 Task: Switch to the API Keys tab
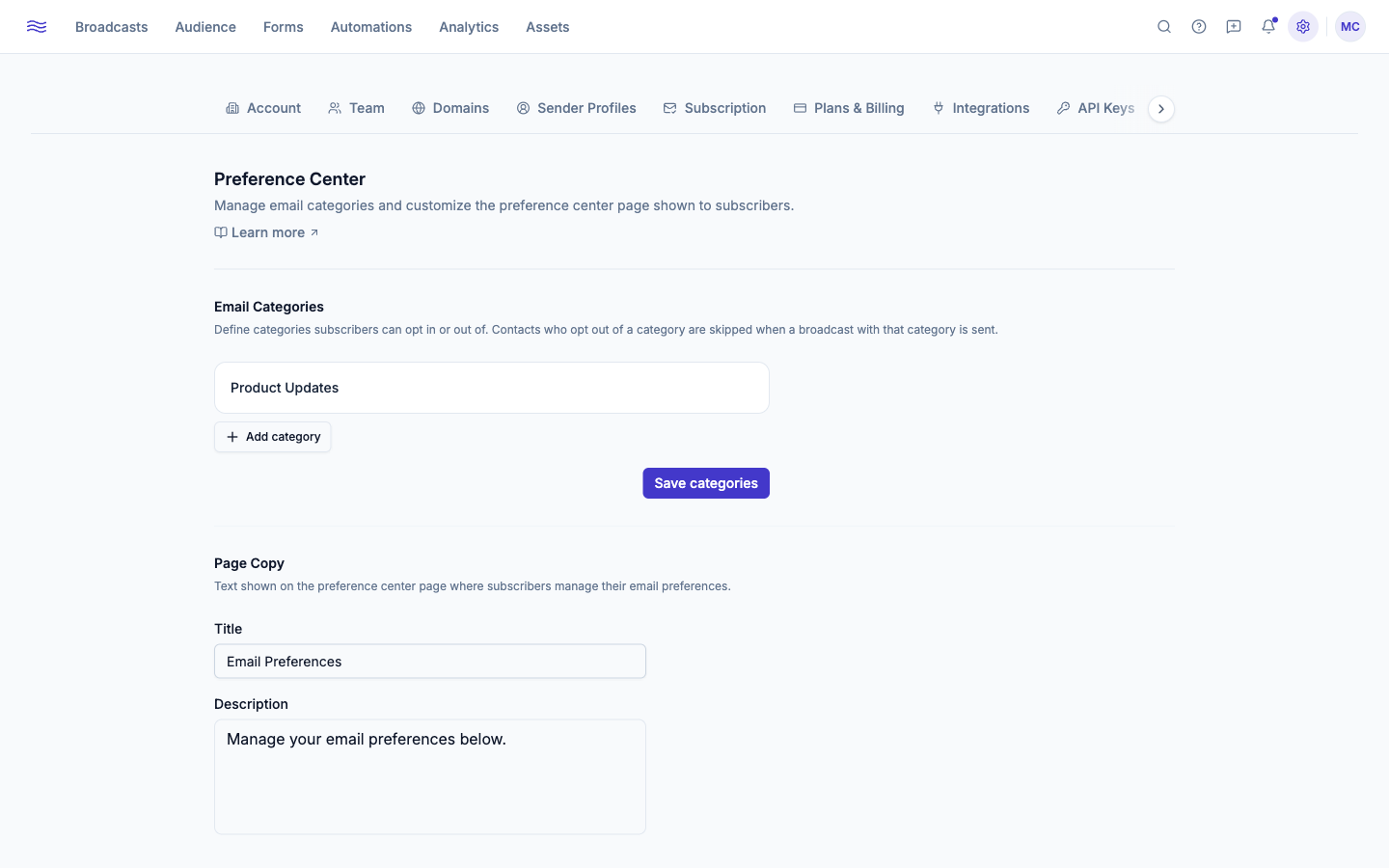(1096, 108)
